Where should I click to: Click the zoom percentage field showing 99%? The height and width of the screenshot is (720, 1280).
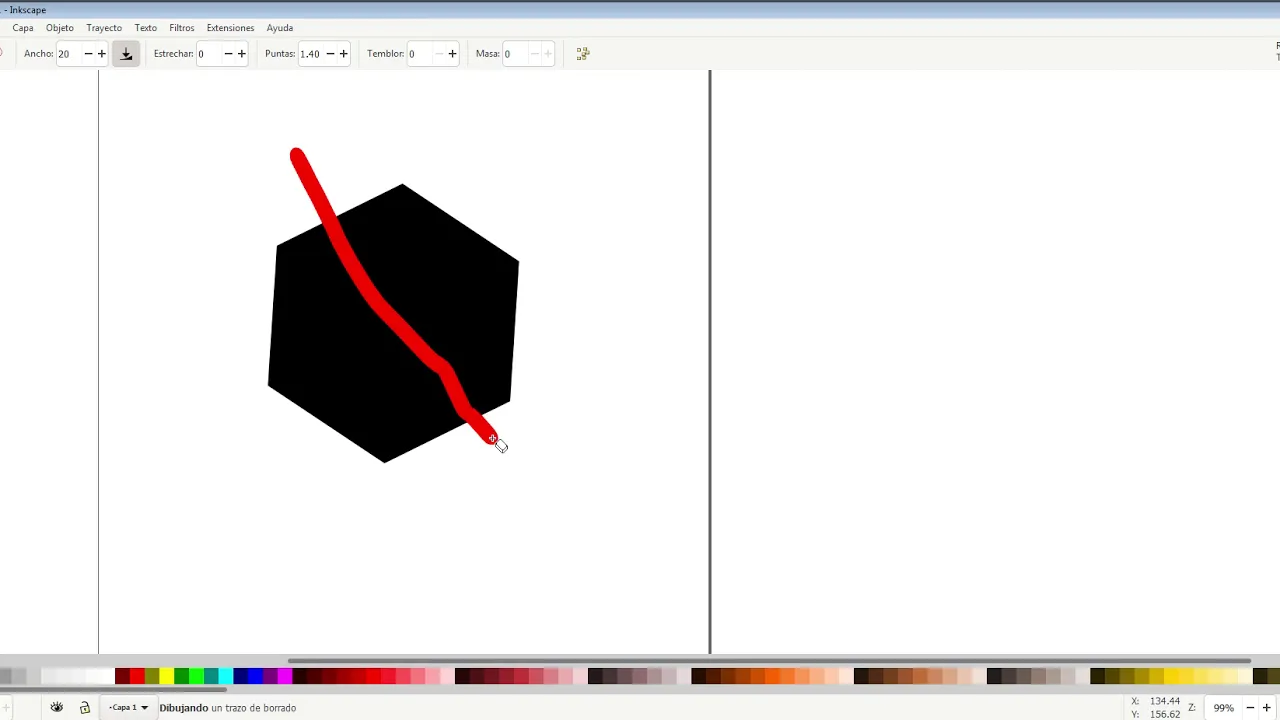click(x=1223, y=708)
